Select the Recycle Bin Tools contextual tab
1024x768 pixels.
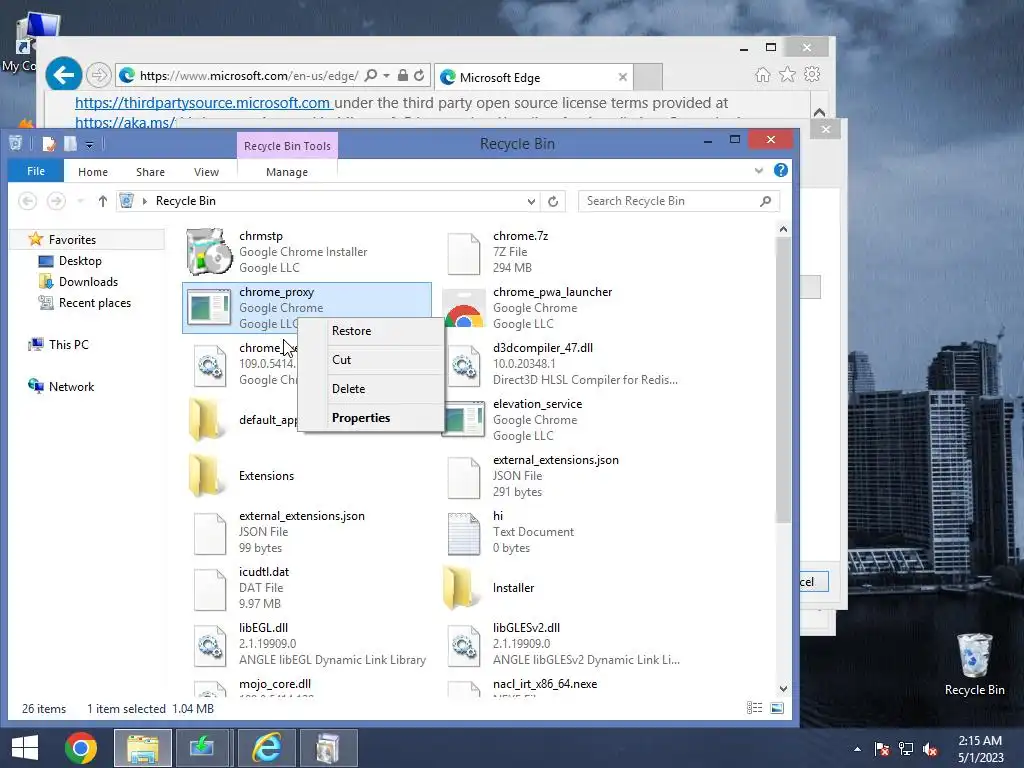click(x=287, y=146)
